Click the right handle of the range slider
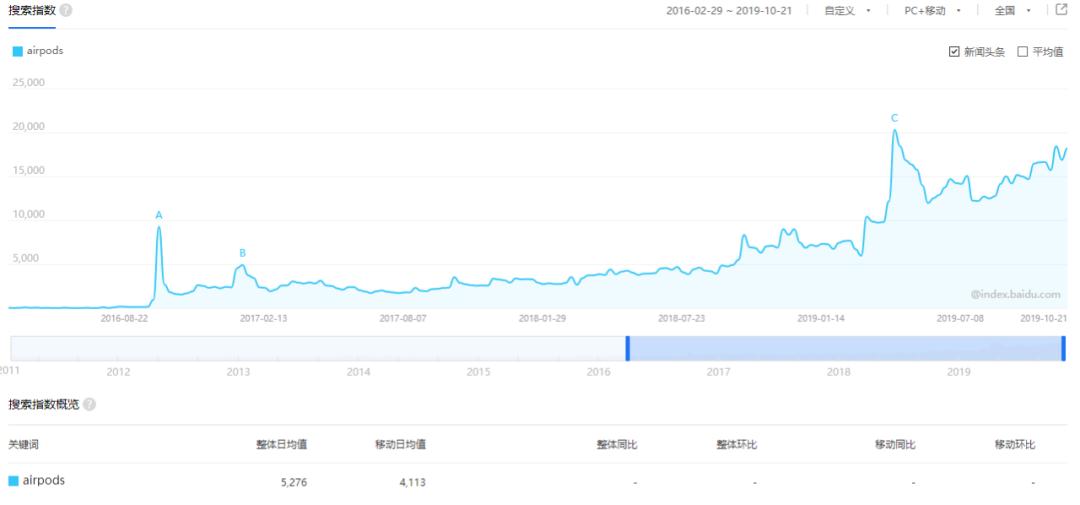 tap(1063, 348)
